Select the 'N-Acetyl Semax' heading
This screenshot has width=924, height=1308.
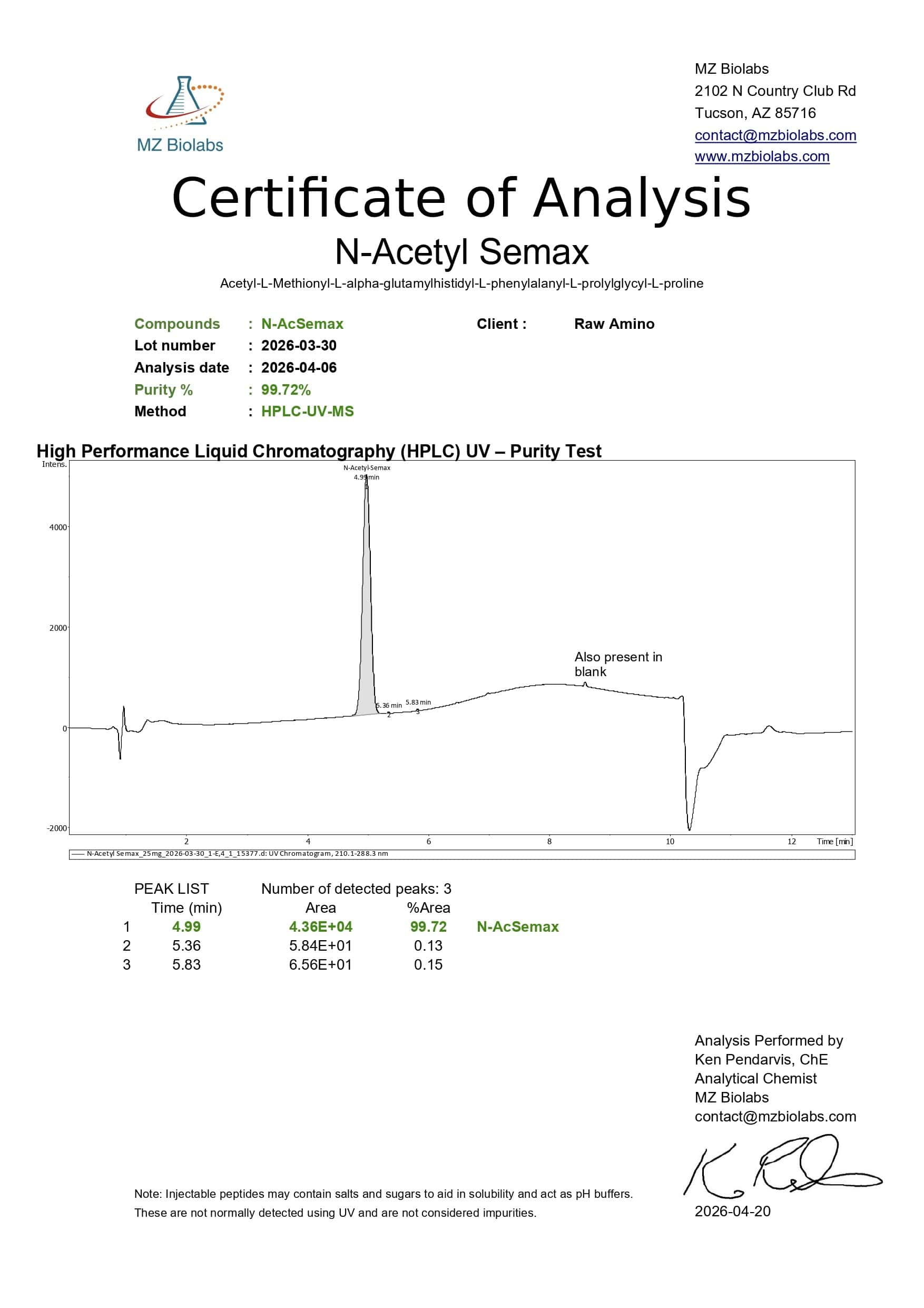pyautogui.click(x=461, y=251)
